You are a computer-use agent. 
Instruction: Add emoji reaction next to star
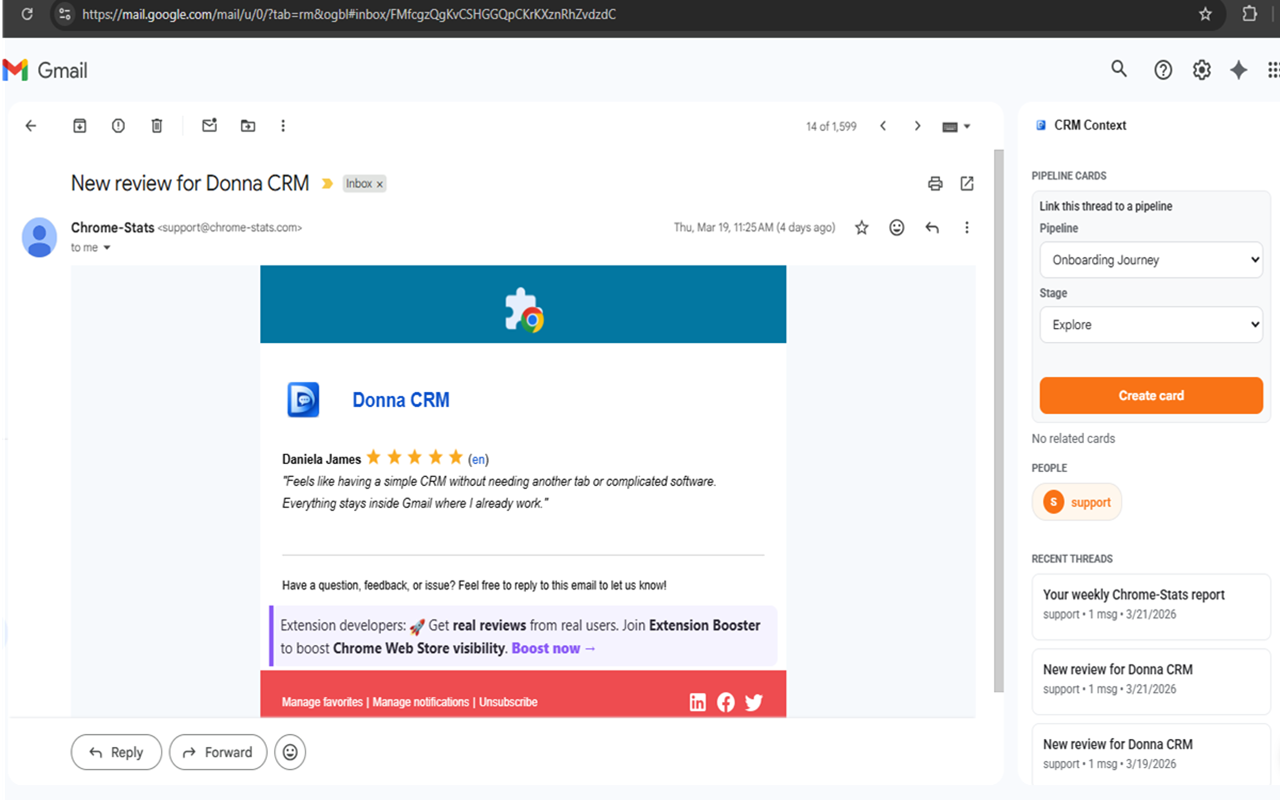pos(897,228)
